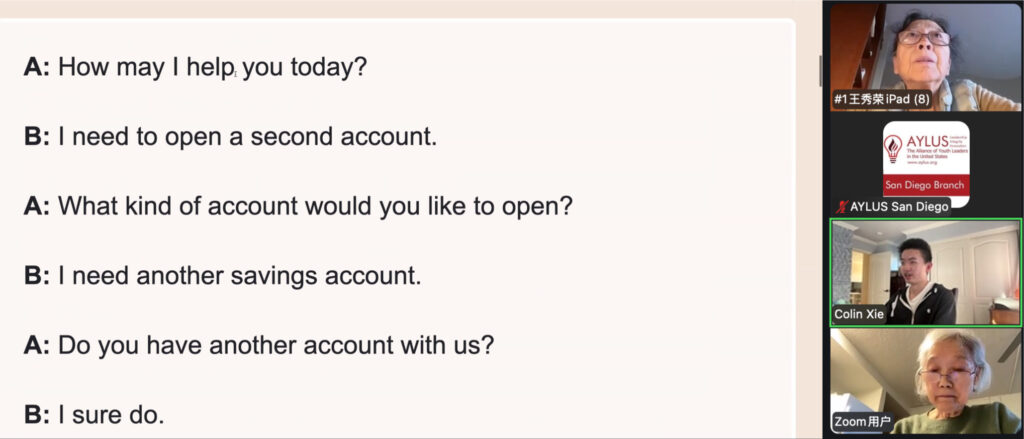Click the bold 'B:' before 'I sure do.'
The height and width of the screenshot is (439, 1024).
tap(37, 413)
